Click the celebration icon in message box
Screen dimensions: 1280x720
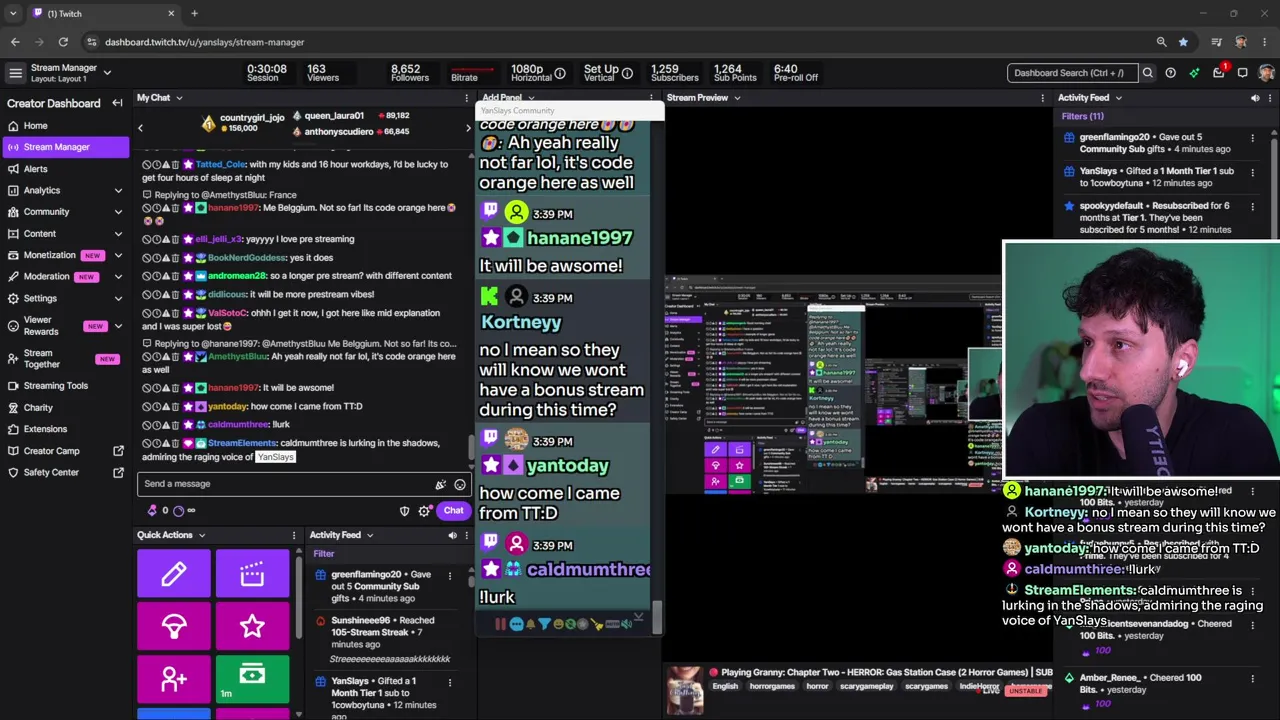(440, 484)
